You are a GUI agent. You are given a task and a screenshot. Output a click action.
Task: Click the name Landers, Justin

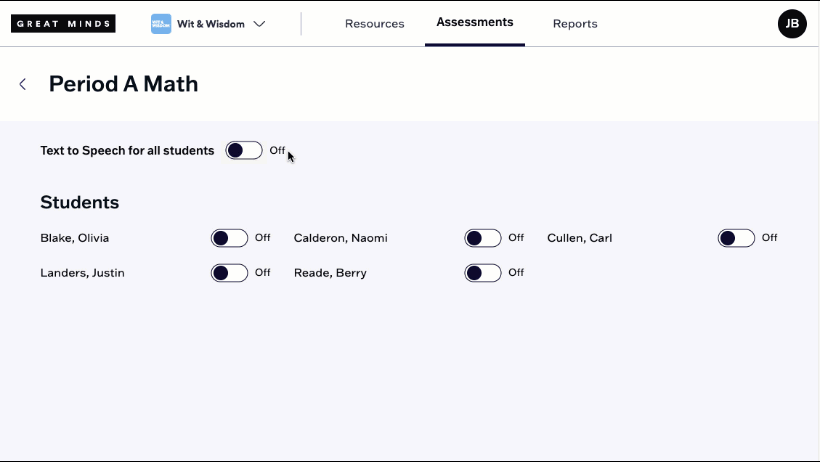[x=82, y=273]
